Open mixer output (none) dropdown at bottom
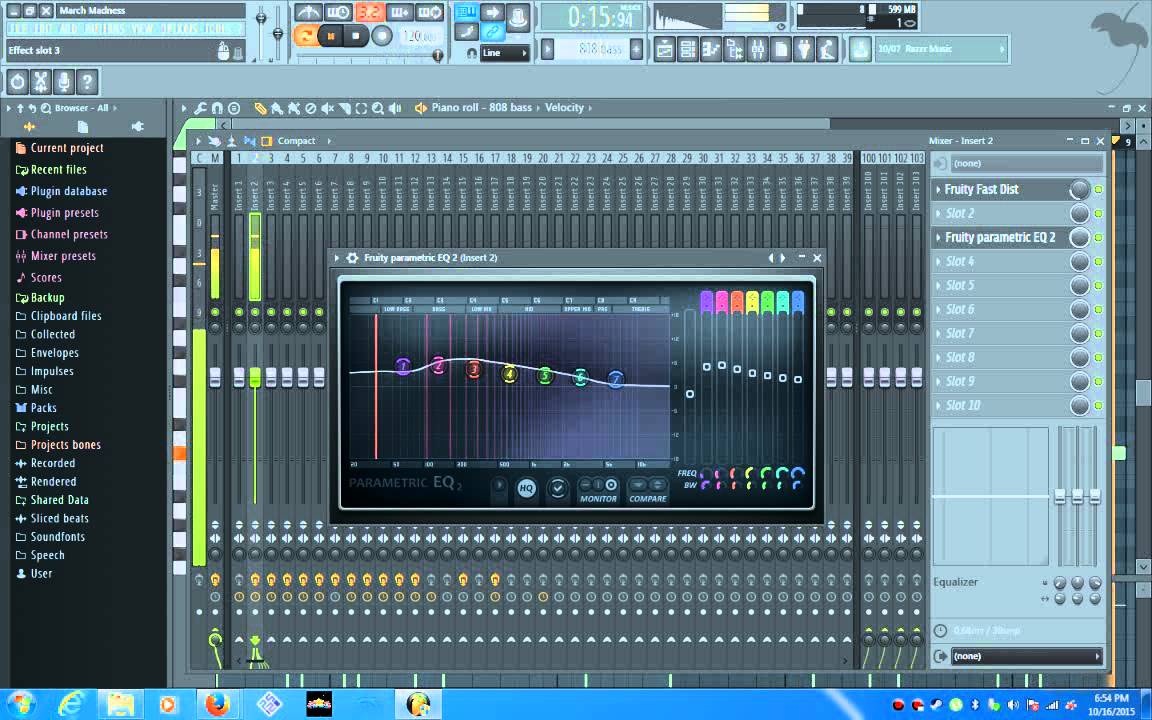Image resolution: width=1152 pixels, height=720 pixels. (1026, 656)
